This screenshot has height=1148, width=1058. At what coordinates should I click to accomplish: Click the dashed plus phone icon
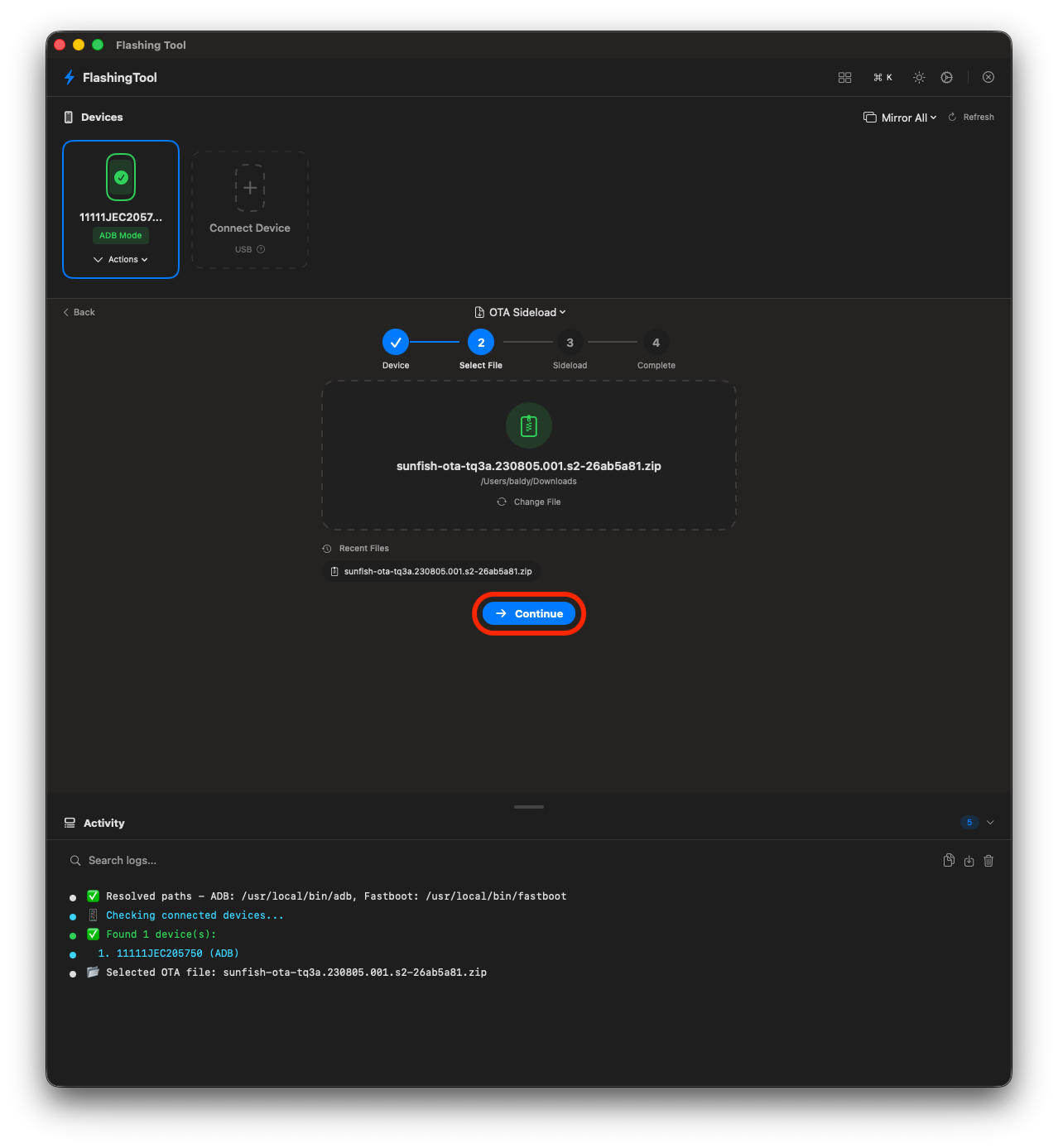(250, 188)
